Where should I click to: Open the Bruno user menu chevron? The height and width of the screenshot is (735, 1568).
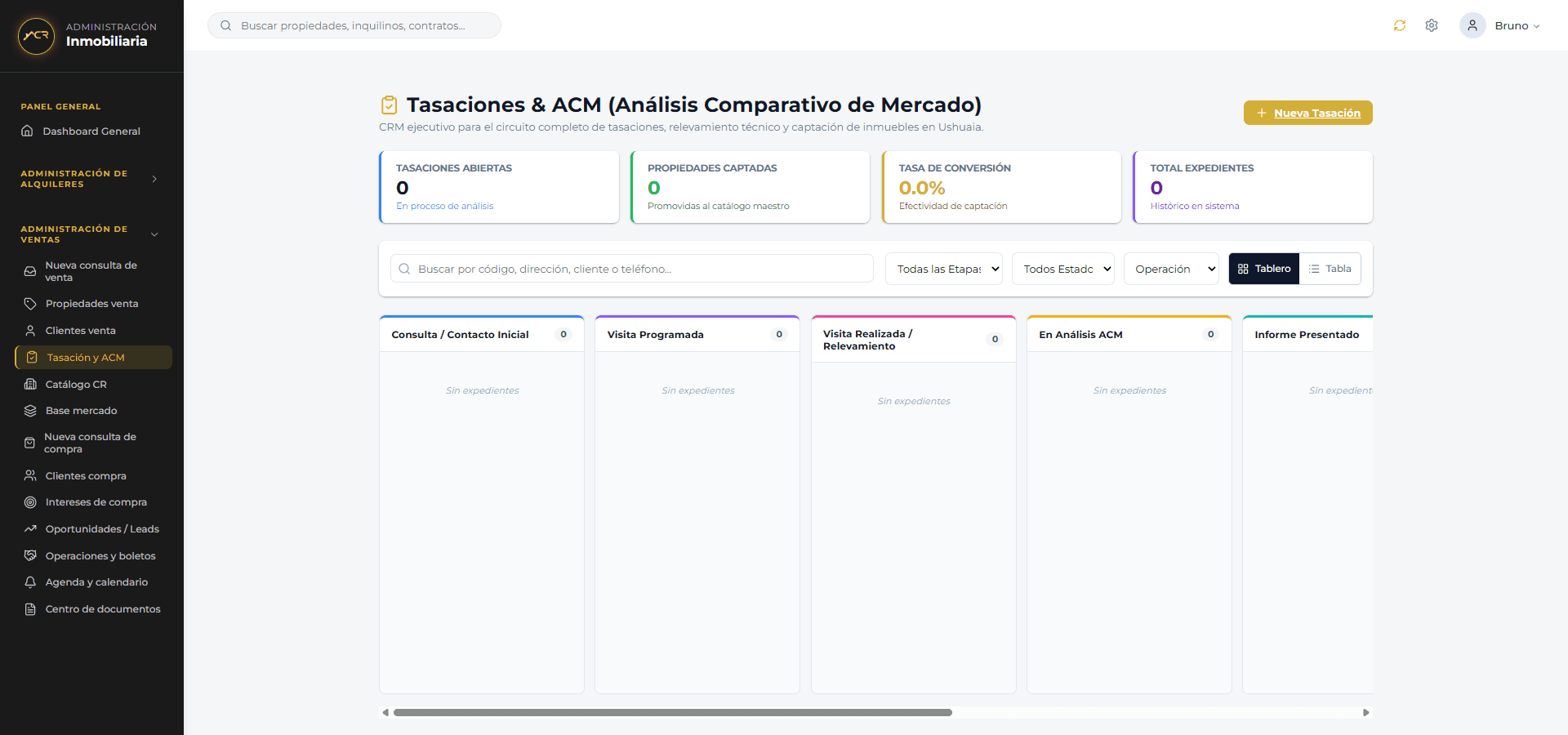(1536, 26)
